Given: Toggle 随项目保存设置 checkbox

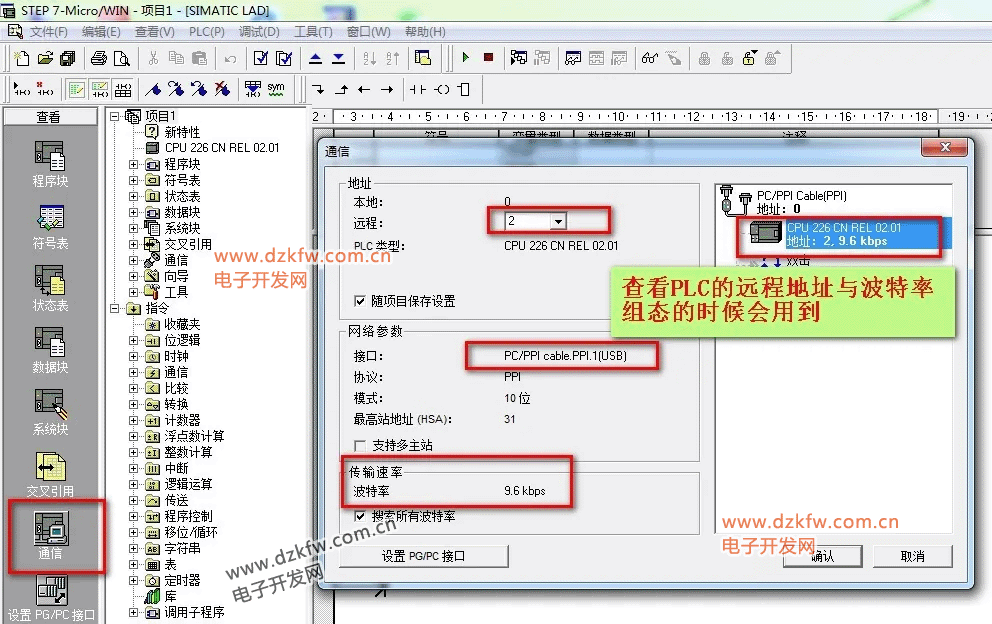Looking at the screenshot, I should 361,301.
